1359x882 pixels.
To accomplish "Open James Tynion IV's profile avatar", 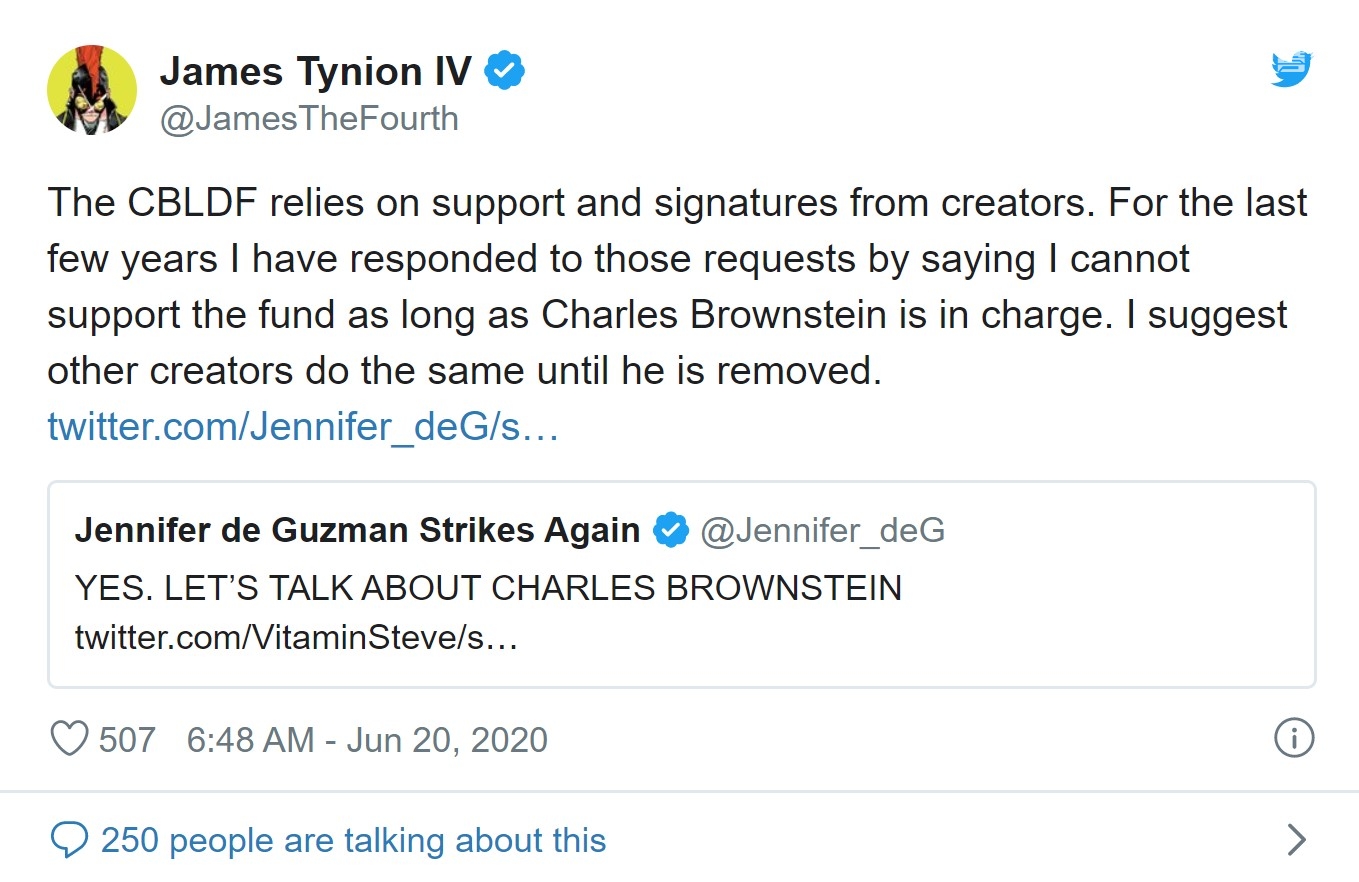I will (x=92, y=90).
